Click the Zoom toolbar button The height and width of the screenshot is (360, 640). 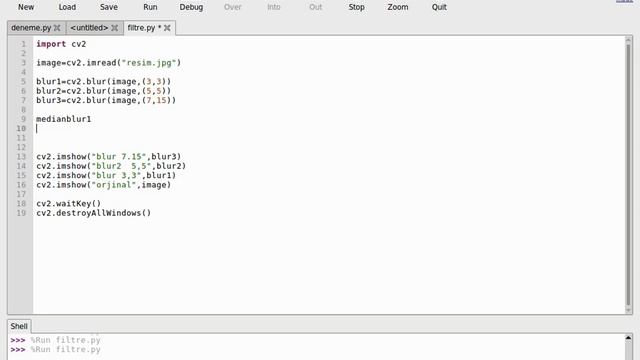pos(398,7)
